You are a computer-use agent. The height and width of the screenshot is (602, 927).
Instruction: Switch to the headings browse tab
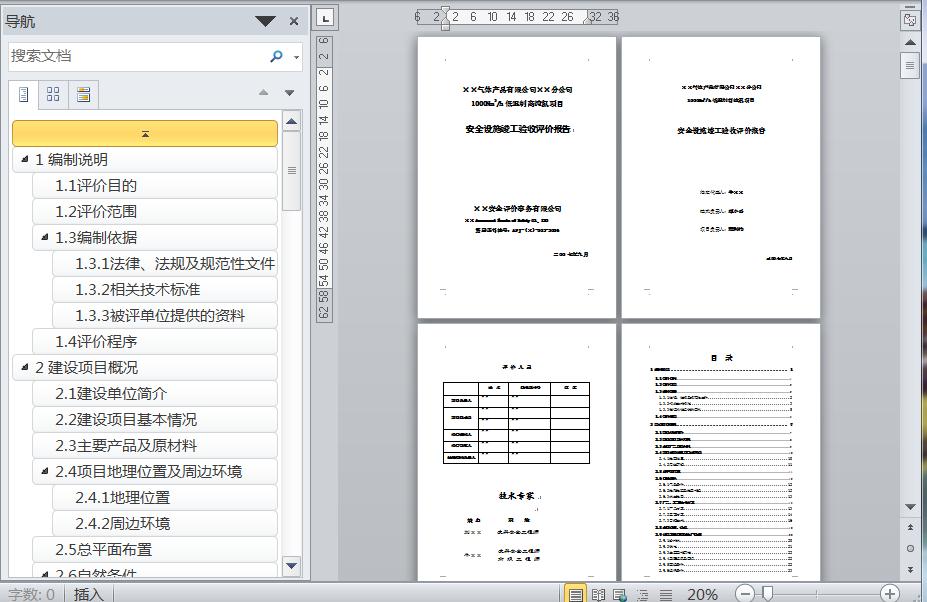24,95
